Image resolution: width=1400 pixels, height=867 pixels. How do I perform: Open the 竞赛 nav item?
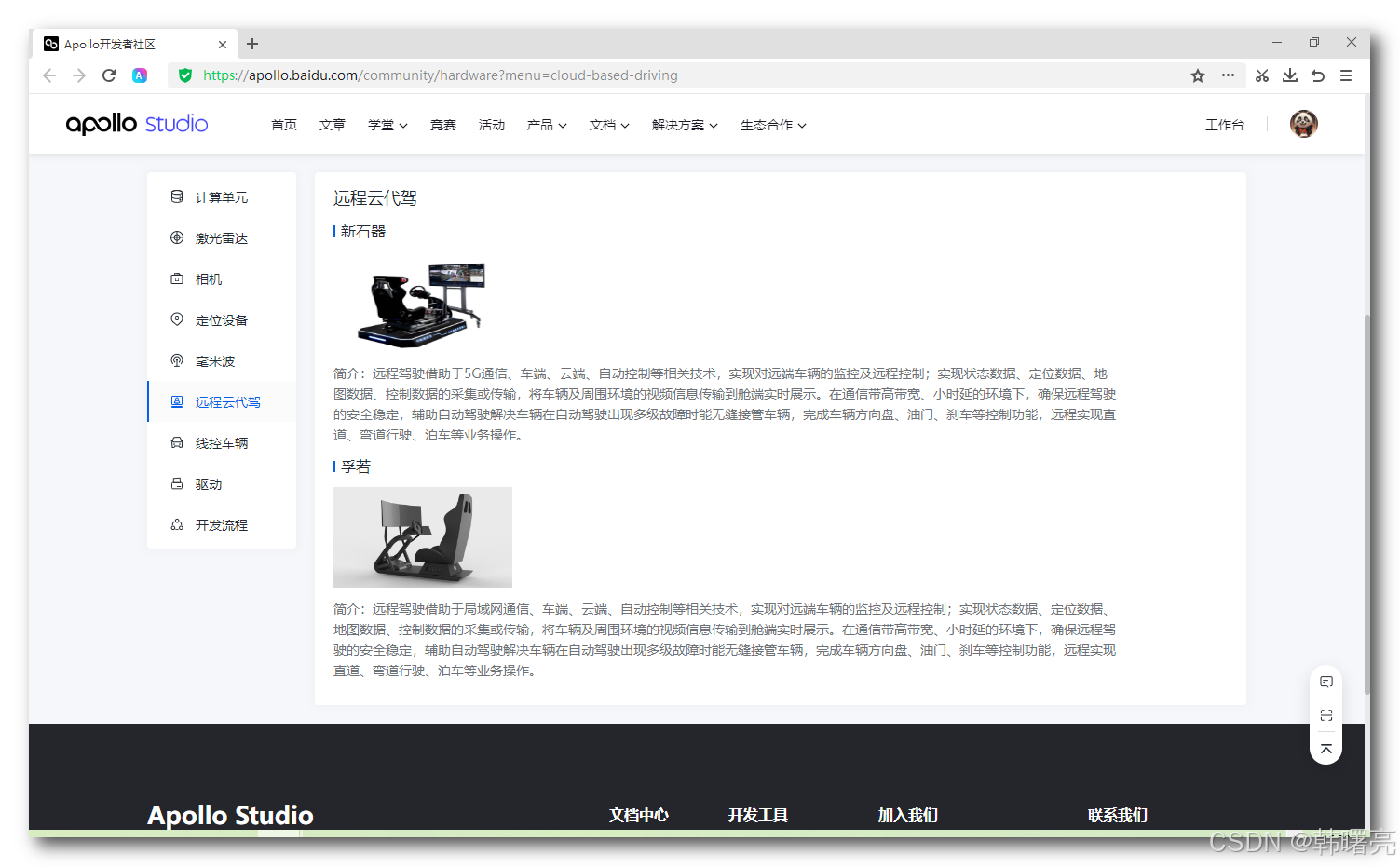[x=443, y=125]
